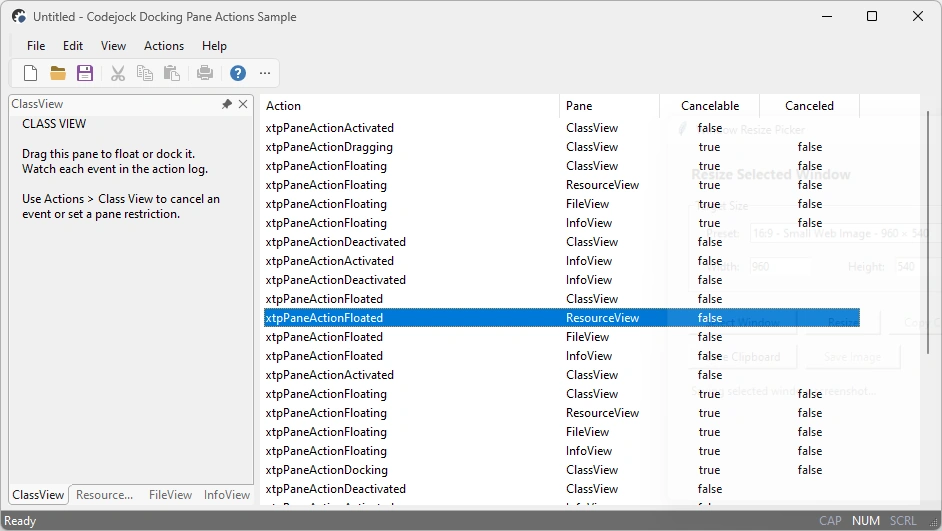Sort by the Canceled column header

pyautogui.click(x=809, y=106)
